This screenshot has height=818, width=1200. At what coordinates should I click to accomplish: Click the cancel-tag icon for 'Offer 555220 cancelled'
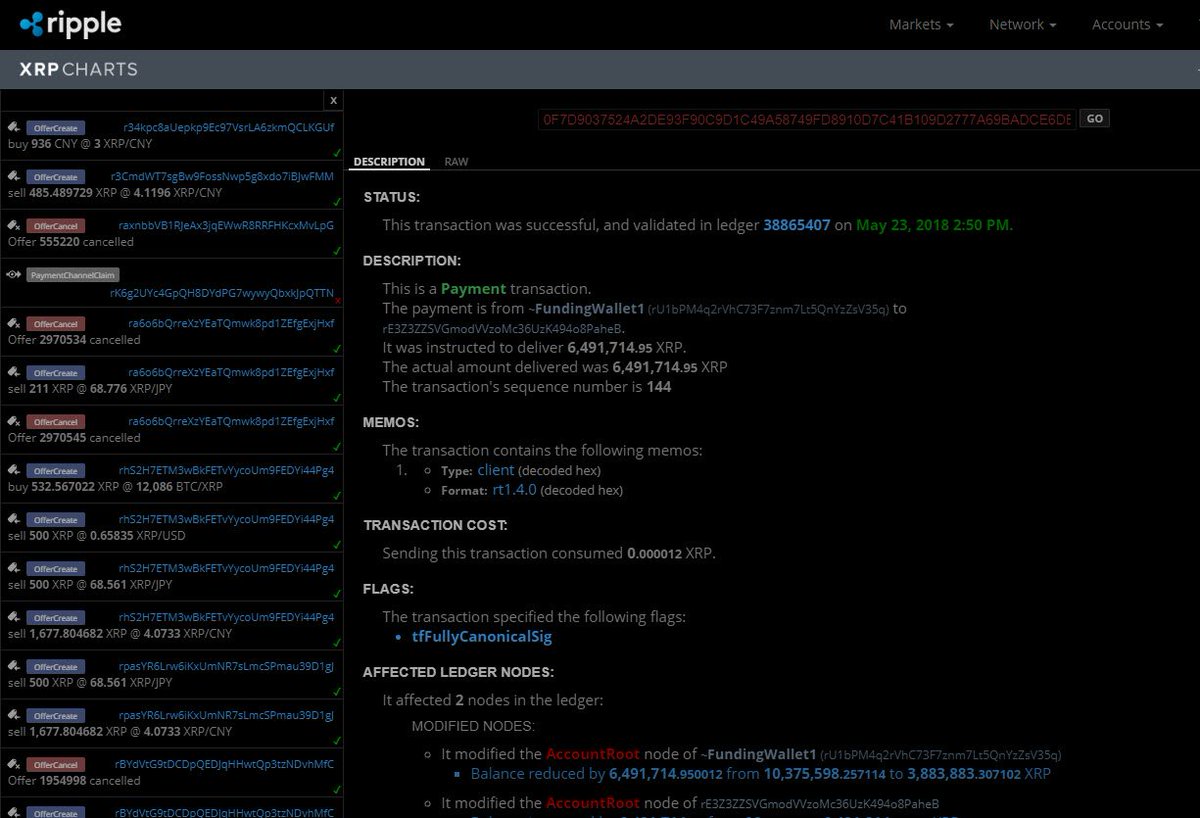(x=14, y=225)
